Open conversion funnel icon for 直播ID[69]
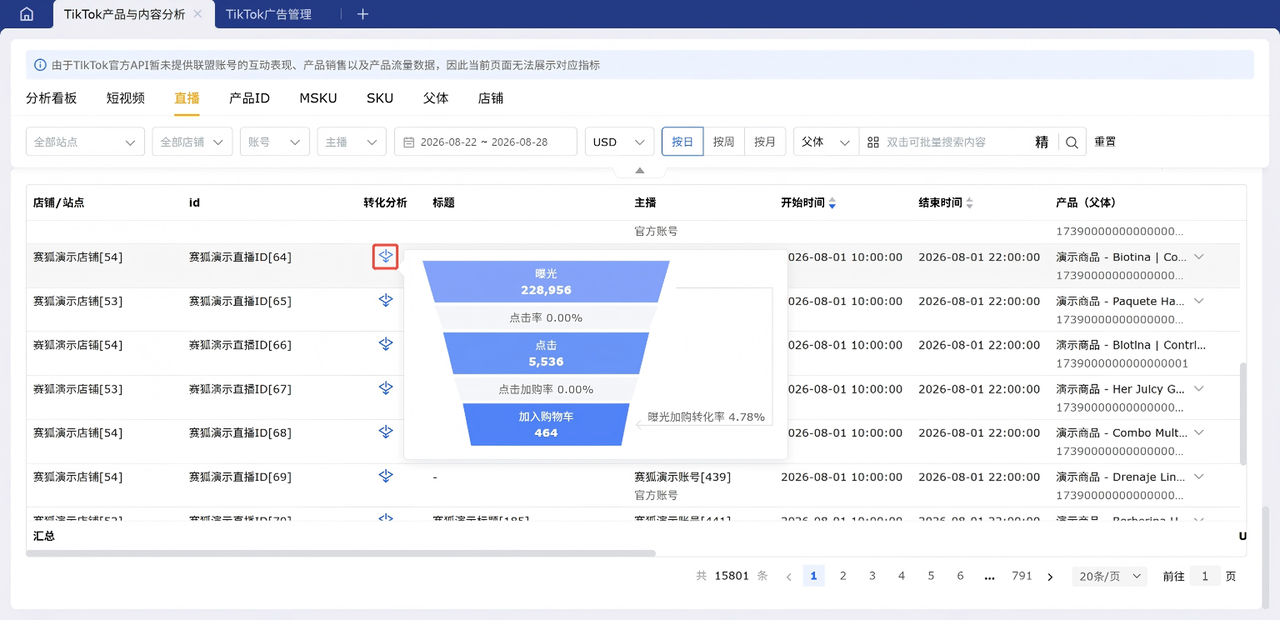1280x620 pixels. 386,476
